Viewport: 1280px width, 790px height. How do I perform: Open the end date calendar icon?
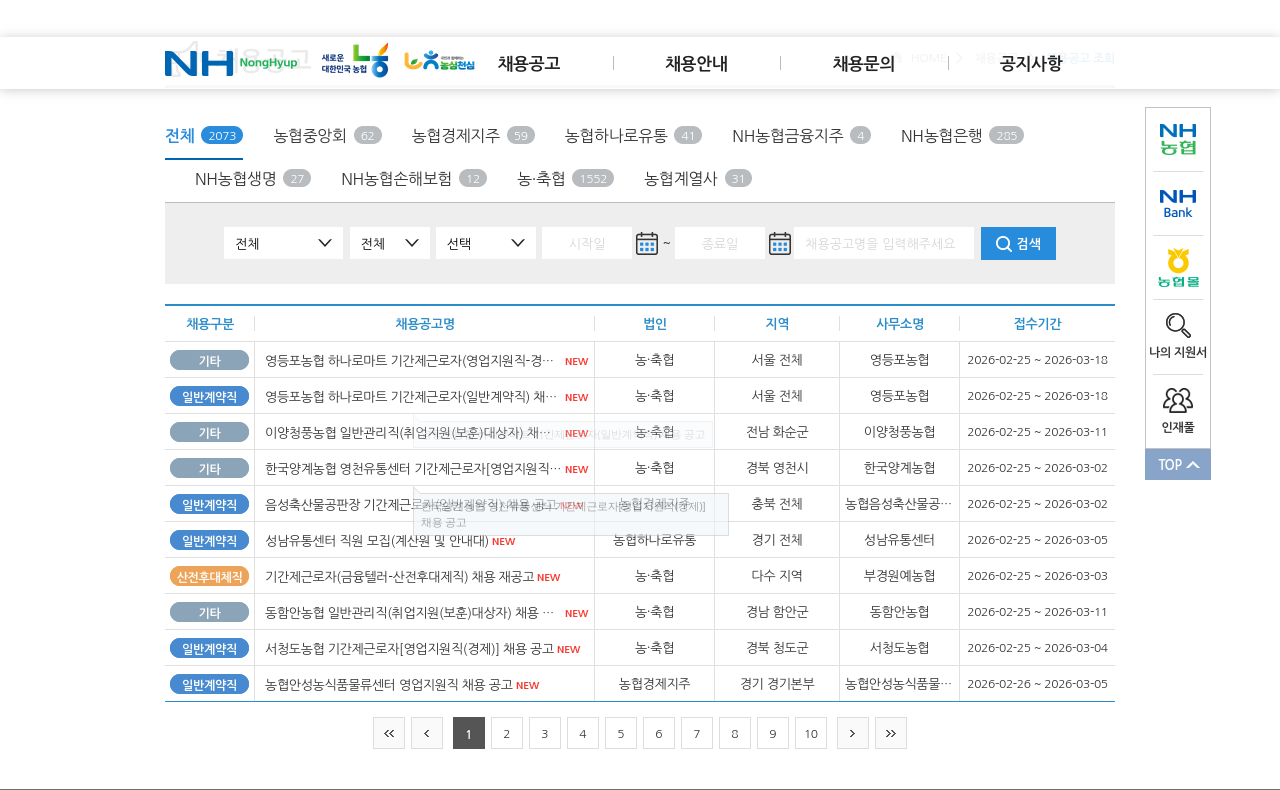pyautogui.click(x=780, y=243)
